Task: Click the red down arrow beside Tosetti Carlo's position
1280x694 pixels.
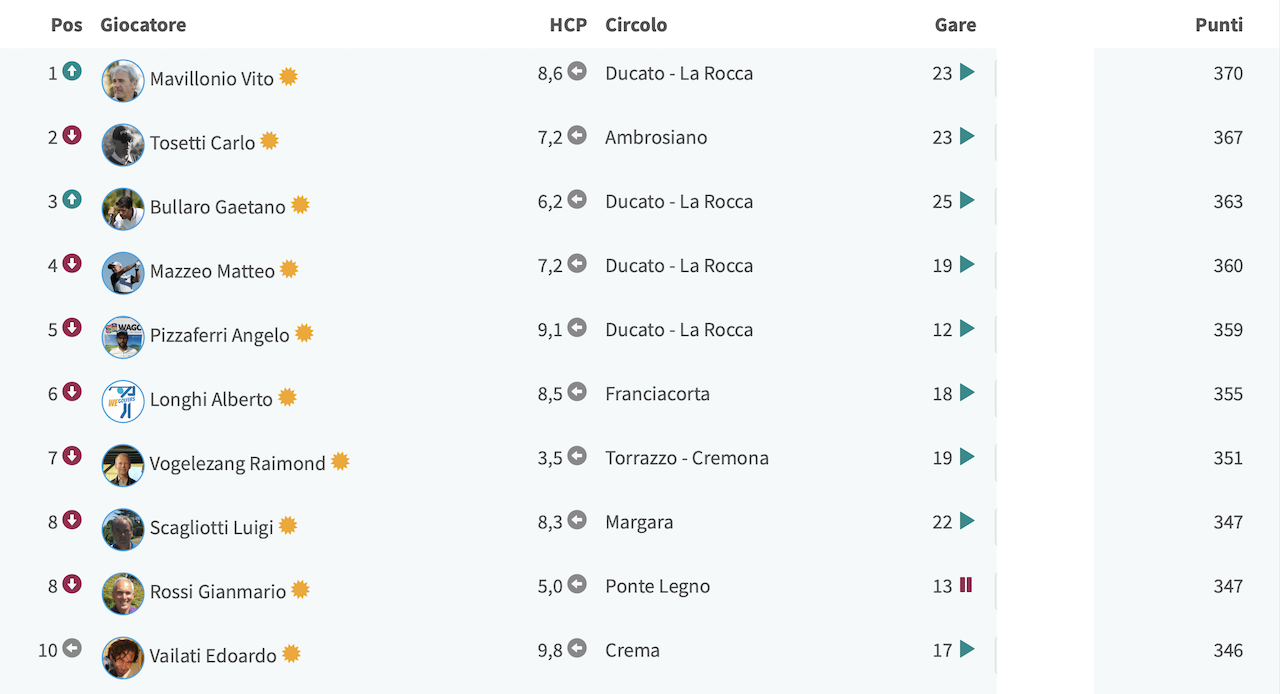Action: point(71,135)
